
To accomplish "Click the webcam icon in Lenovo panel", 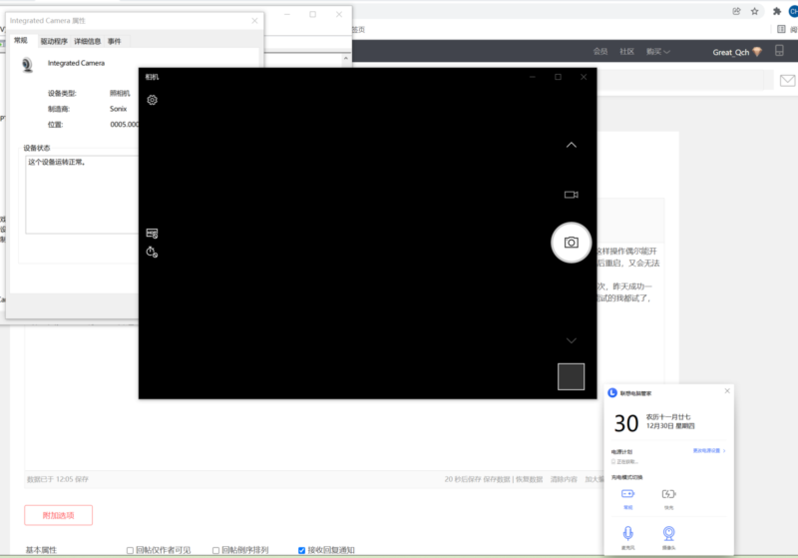I will (668, 533).
